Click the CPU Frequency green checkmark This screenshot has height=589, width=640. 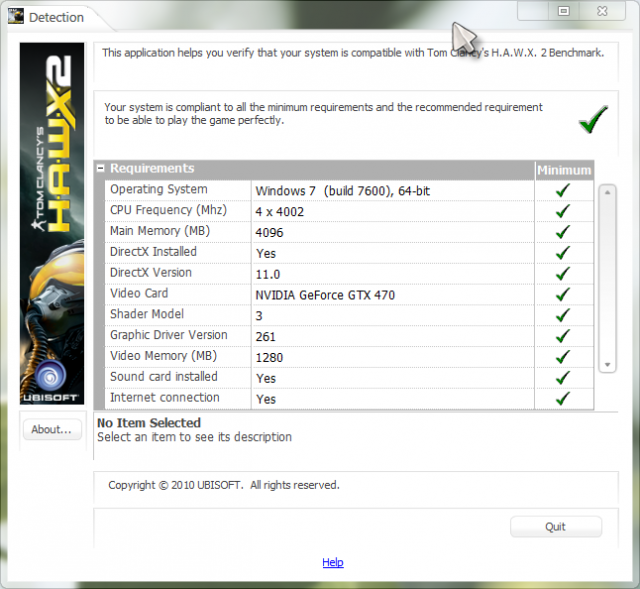563,211
